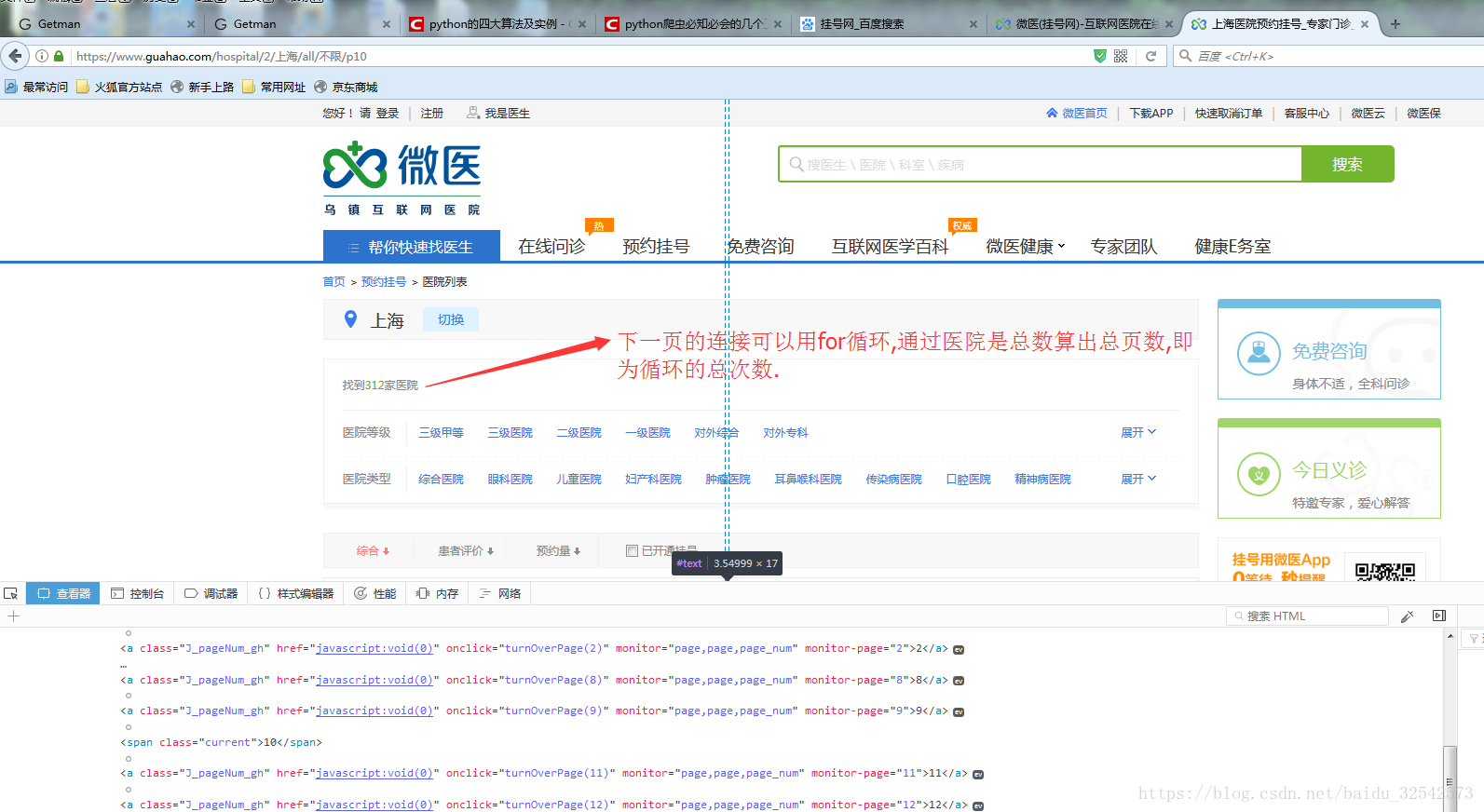The image size is (1484, 812).
Task: Focus the 搜索 HTML field in inspector
Action: (1307, 616)
